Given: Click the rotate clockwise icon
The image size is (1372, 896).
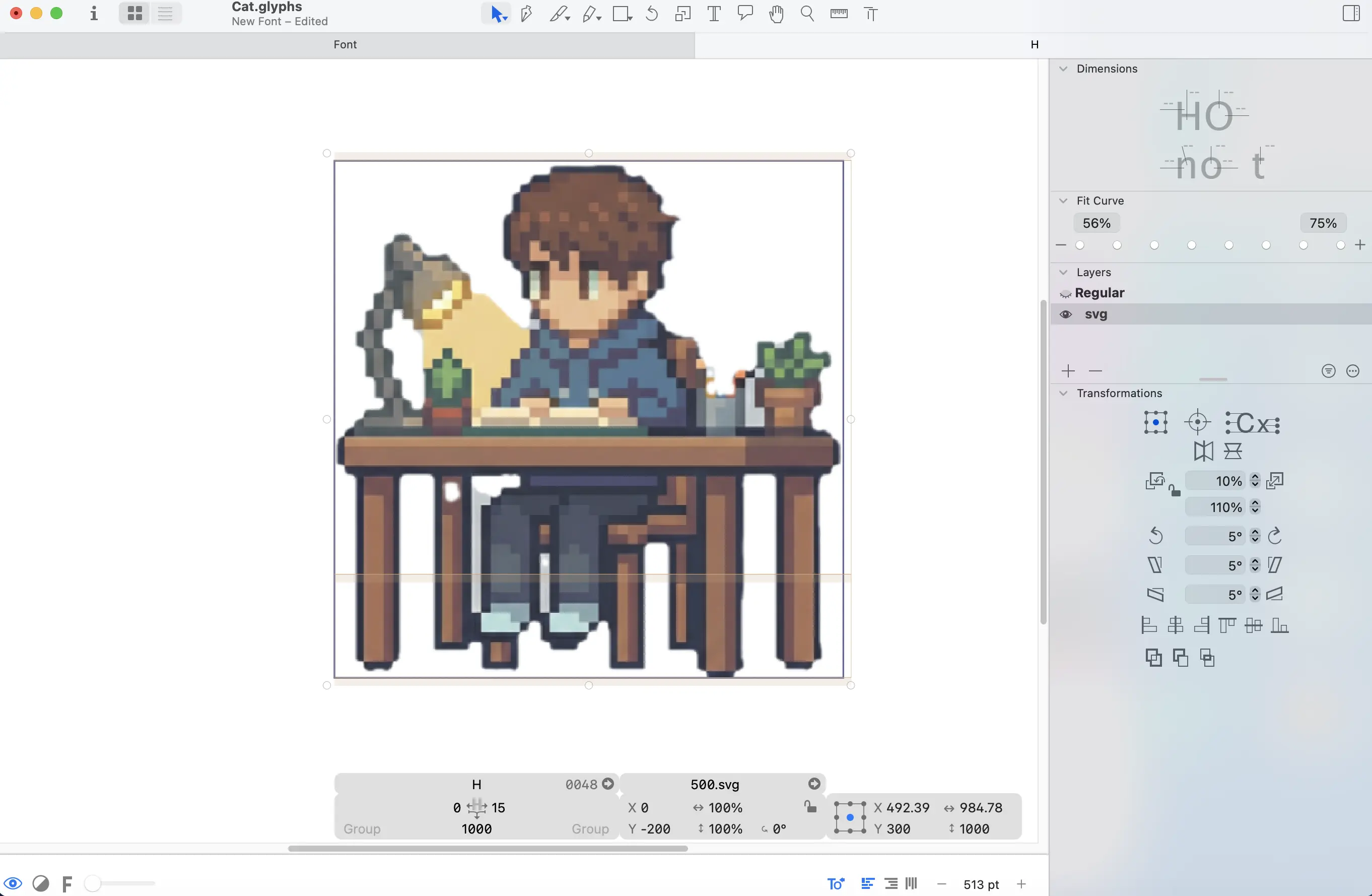Looking at the screenshot, I should click(1275, 536).
